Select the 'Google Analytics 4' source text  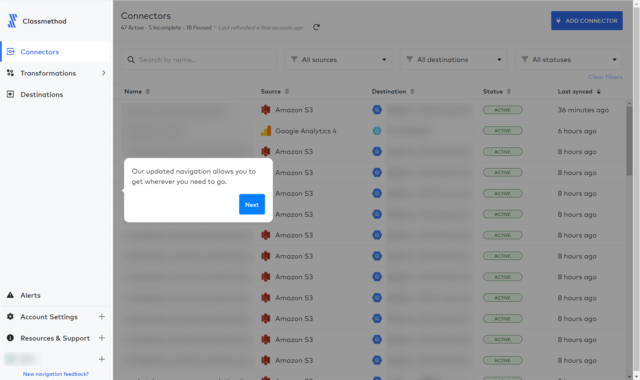coord(305,131)
